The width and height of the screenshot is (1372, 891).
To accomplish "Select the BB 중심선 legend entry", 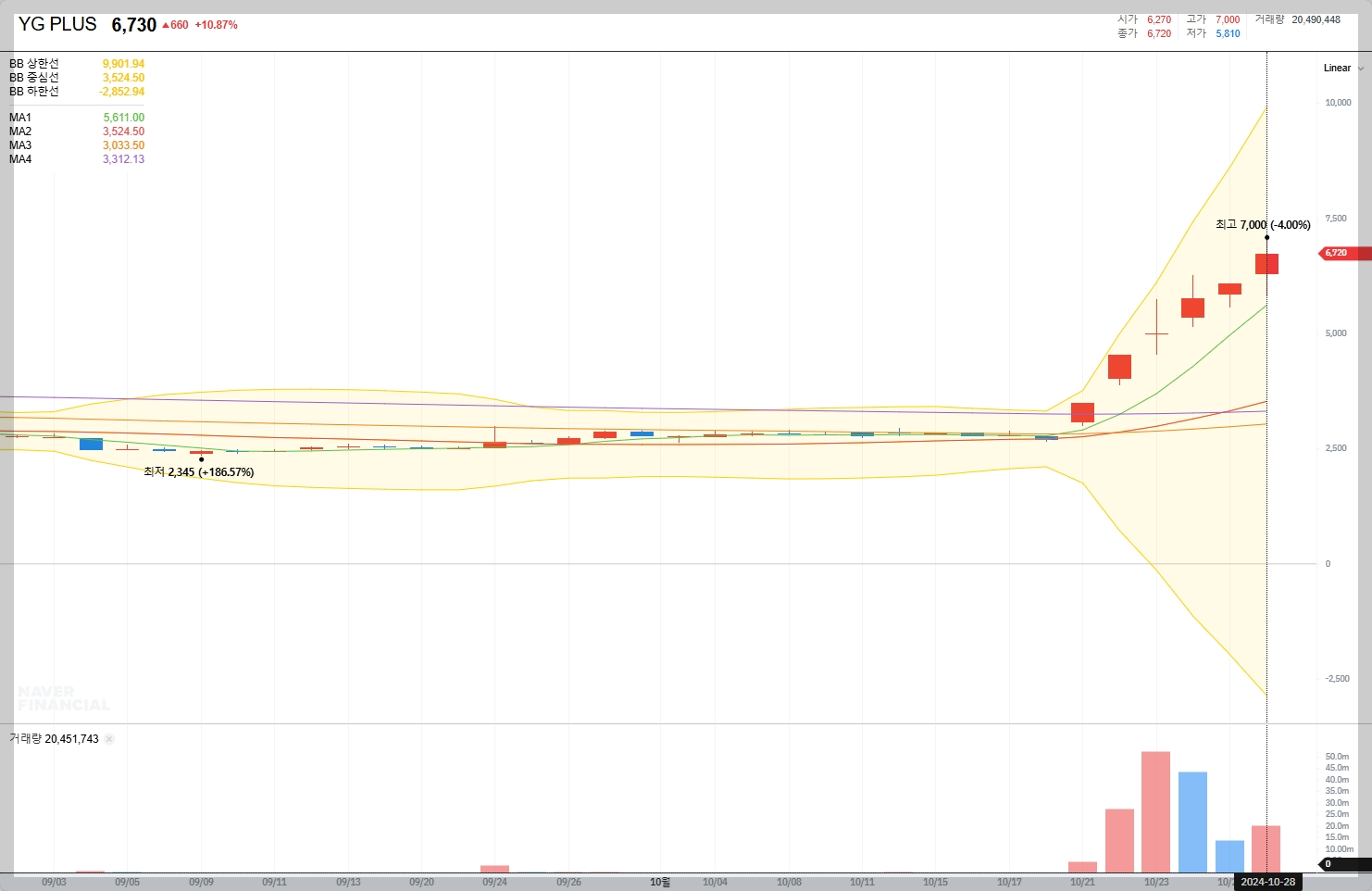I will pos(77,78).
